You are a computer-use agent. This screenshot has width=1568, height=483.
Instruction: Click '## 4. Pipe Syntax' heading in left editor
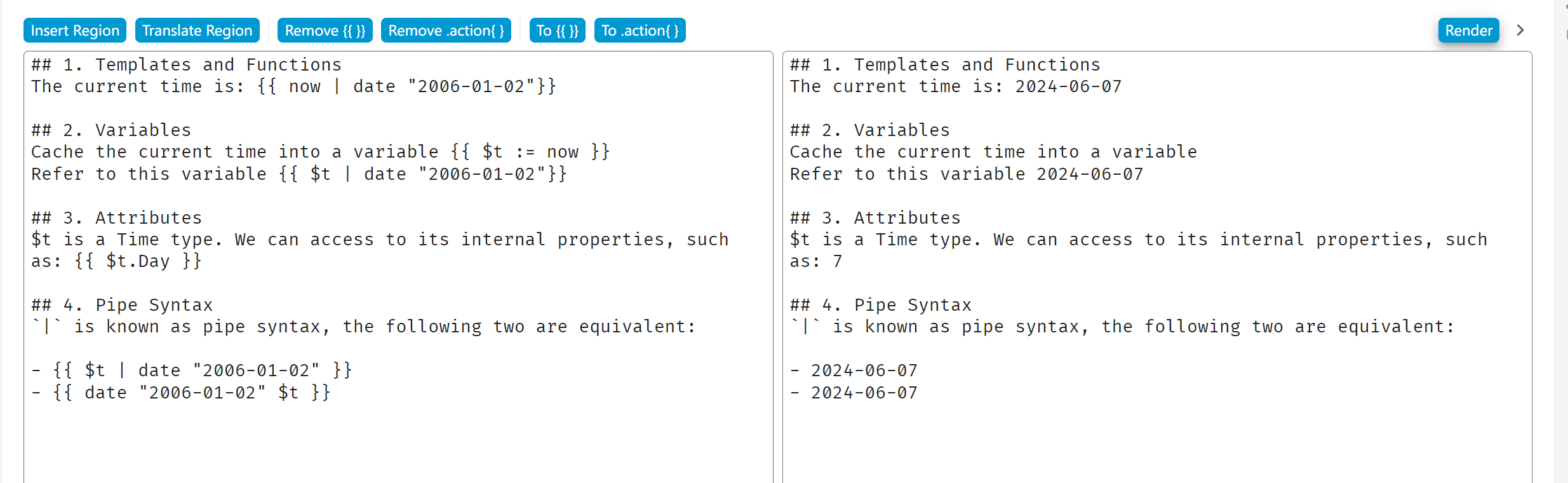pos(122,305)
